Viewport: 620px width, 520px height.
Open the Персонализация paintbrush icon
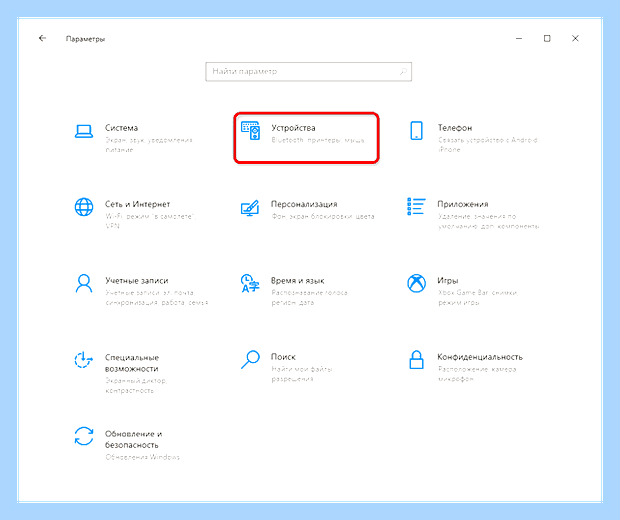[250, 208]
